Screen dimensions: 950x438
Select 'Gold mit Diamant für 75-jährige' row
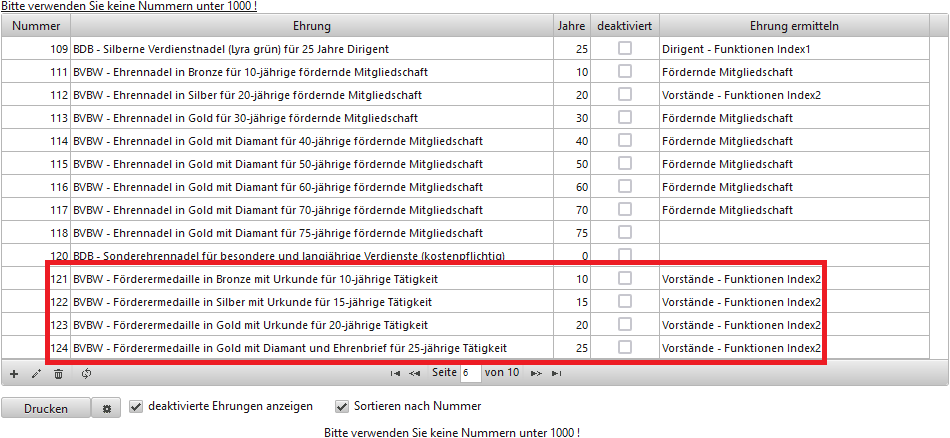click(x=465, y=233)
